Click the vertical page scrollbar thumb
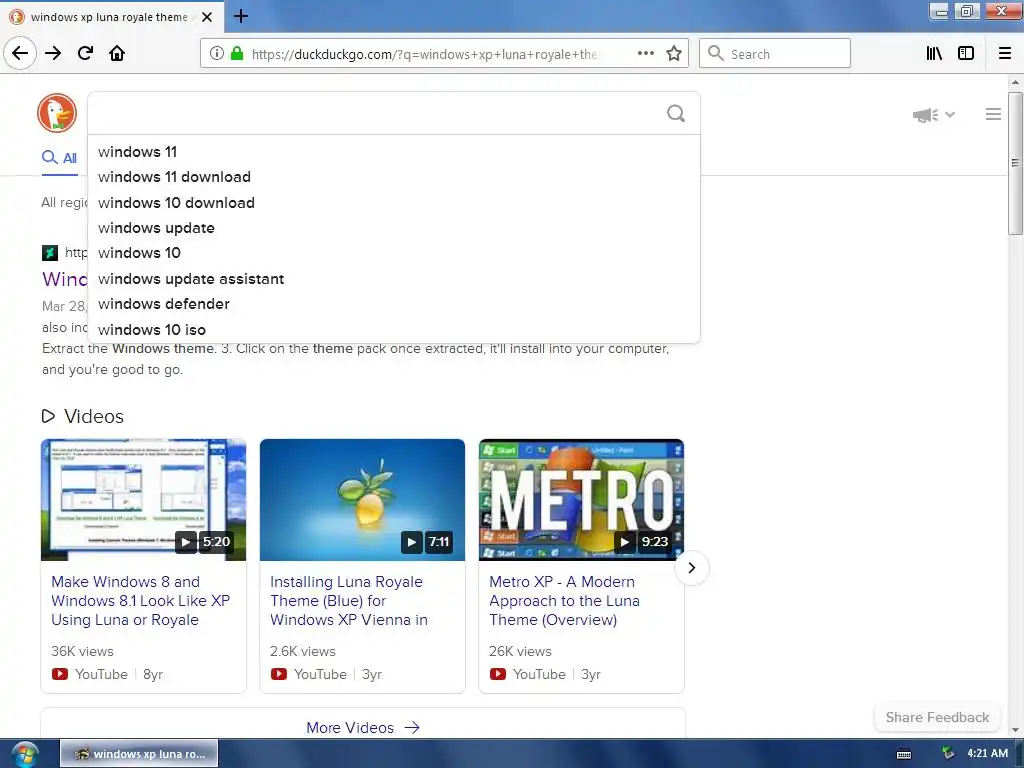1024x768 pixels. [x=1015, y=163]
